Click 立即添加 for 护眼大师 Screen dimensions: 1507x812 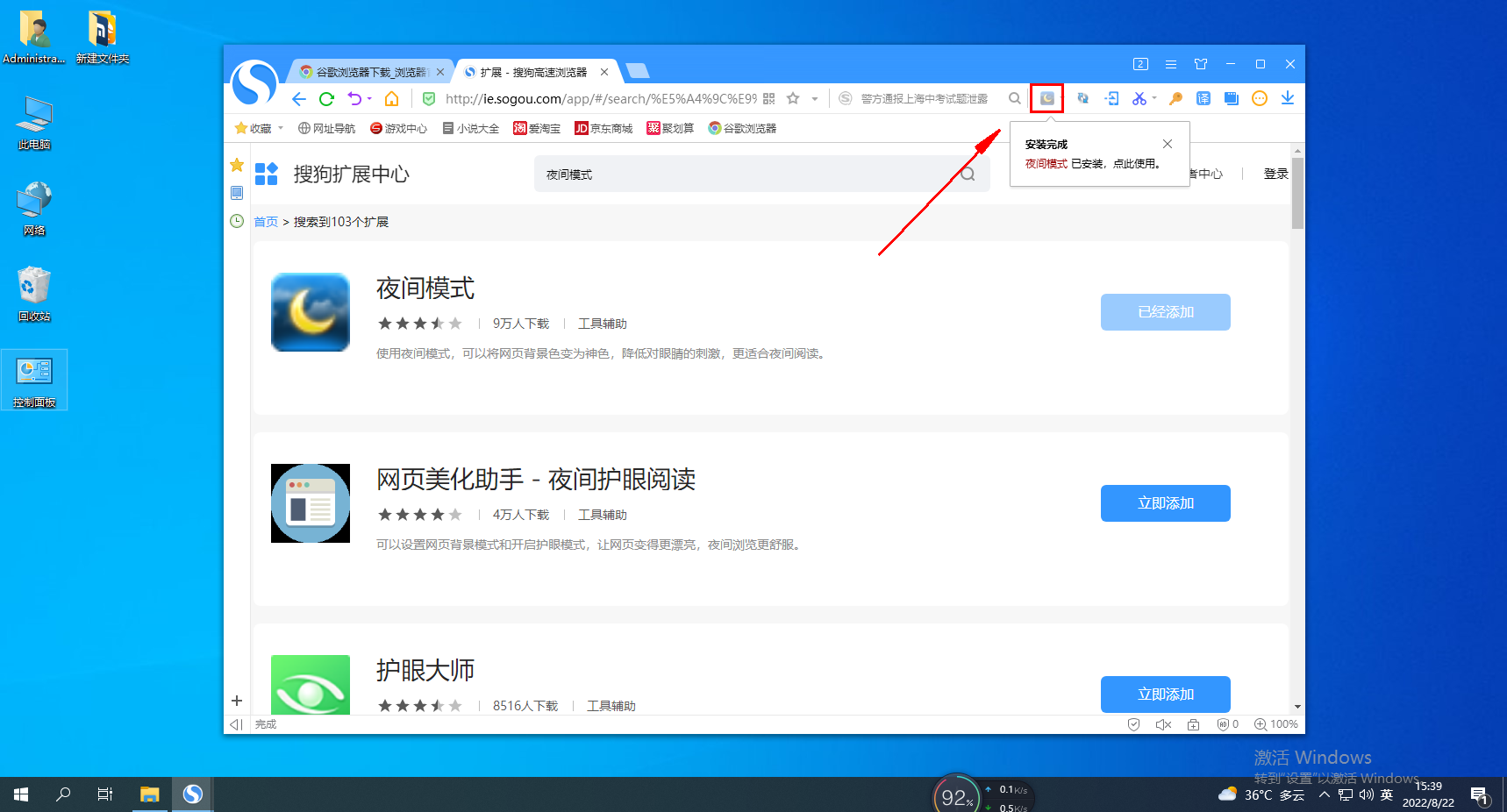1166,694
